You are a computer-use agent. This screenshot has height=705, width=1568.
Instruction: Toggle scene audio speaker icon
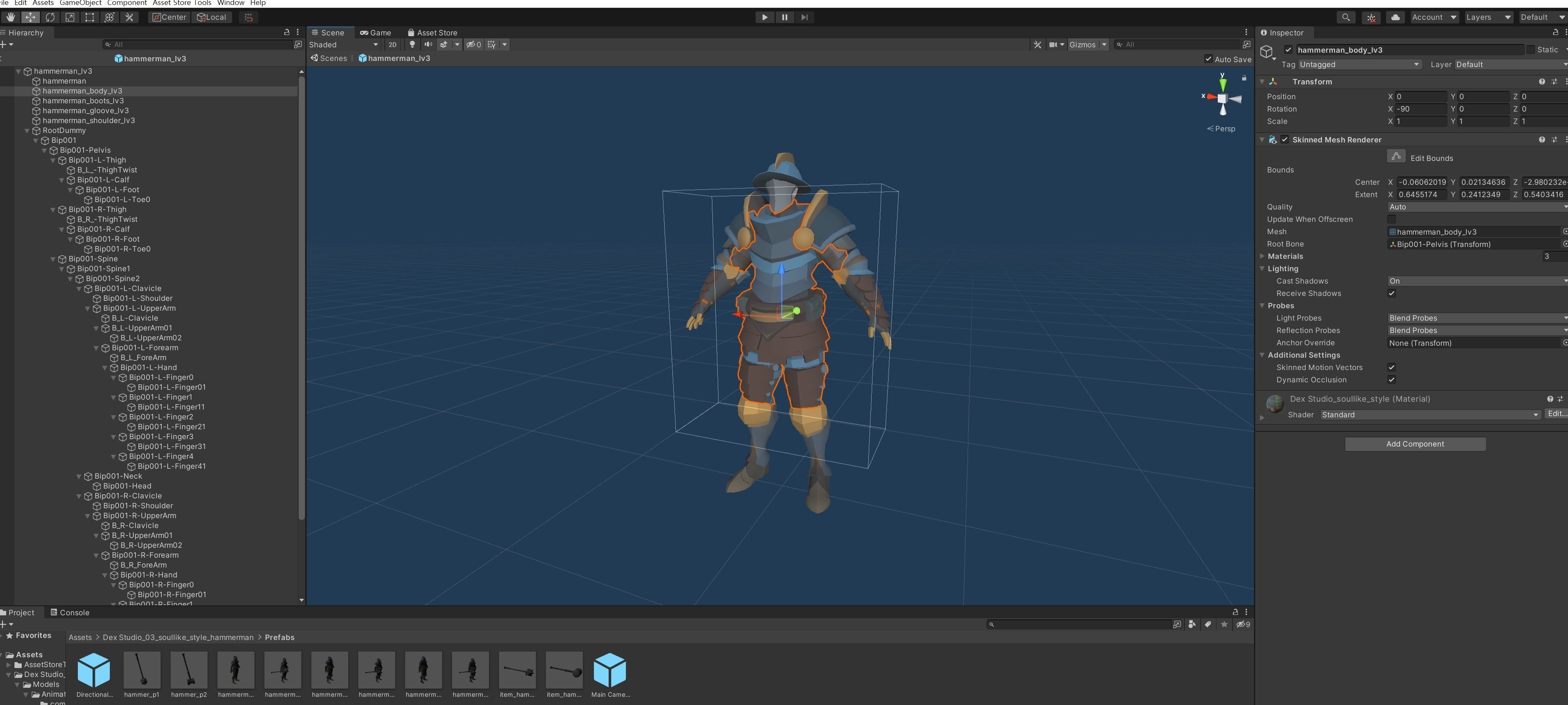428,44
